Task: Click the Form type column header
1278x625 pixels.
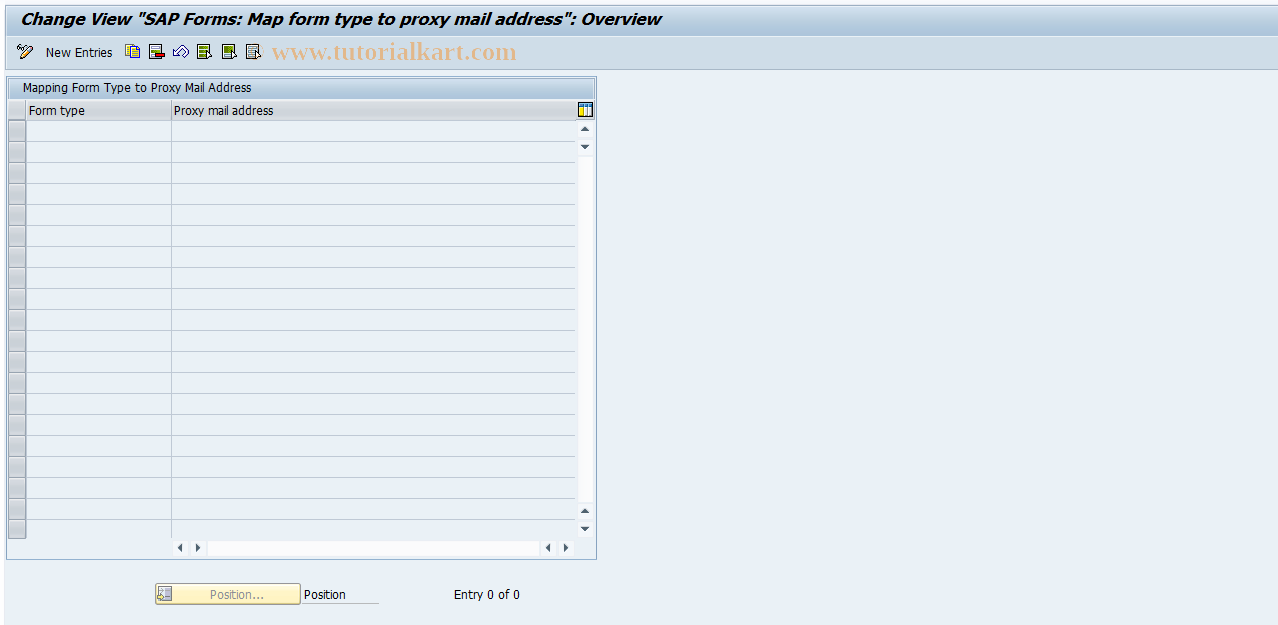Action: pos(99,110)
